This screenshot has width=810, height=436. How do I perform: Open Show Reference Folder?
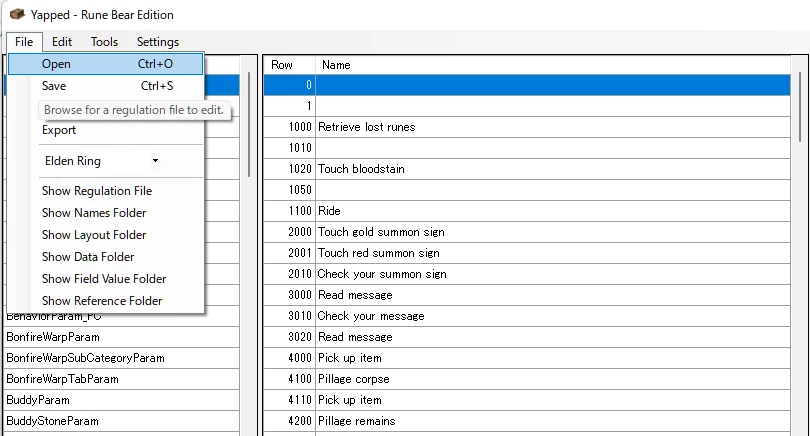(102, 301)
